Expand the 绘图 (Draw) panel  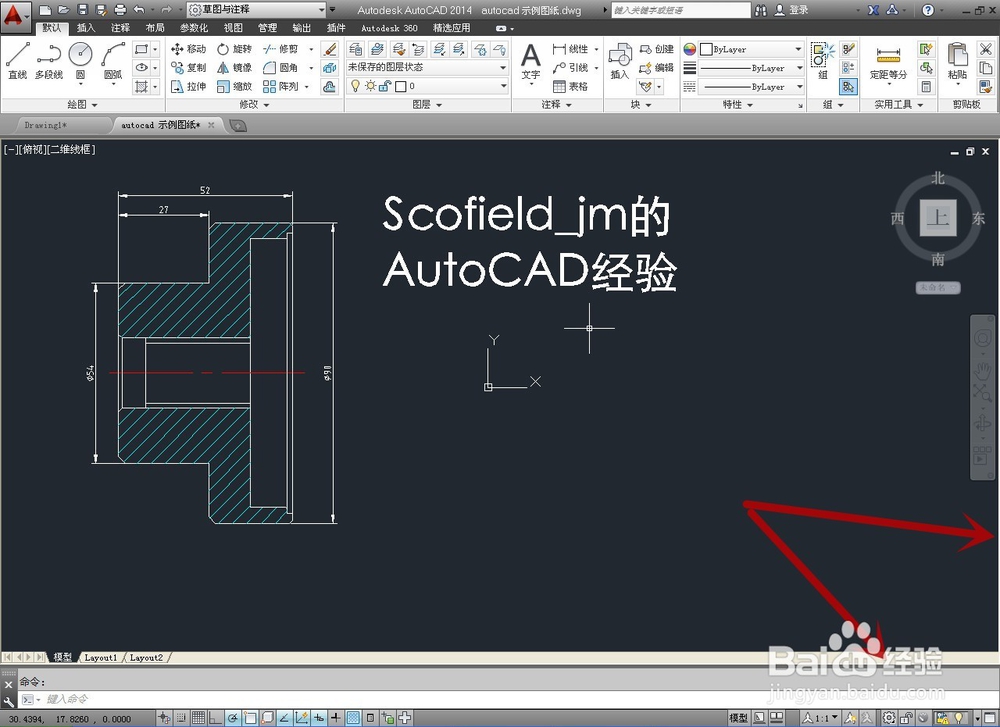(83, 105)
